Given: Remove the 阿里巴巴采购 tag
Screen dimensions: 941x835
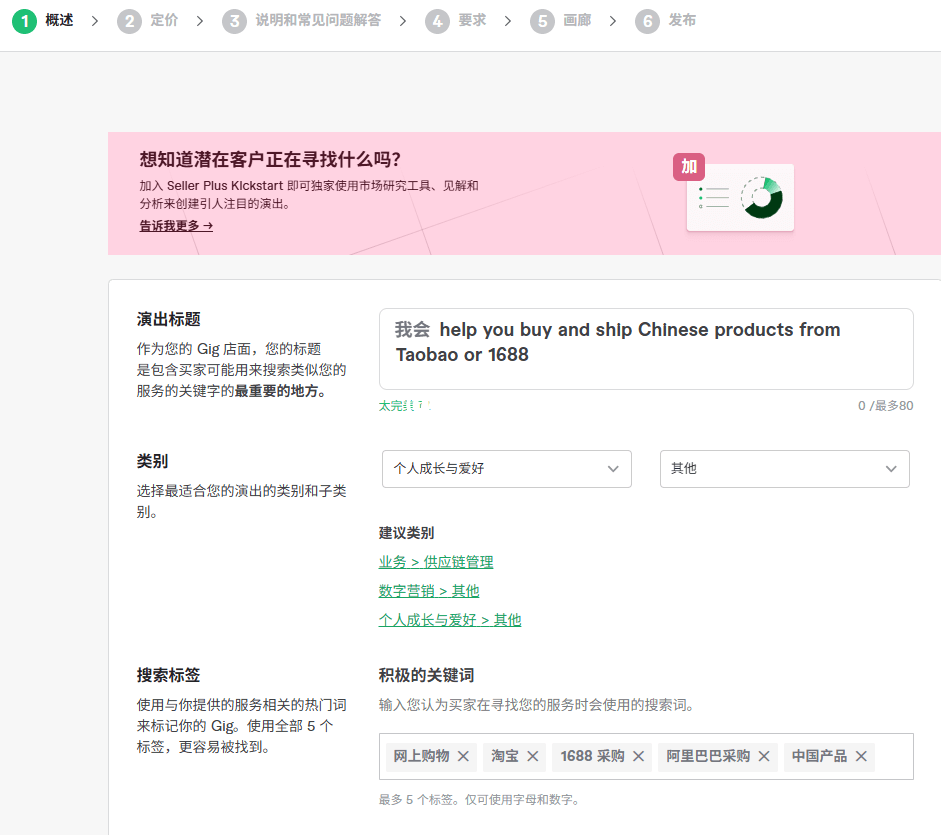Looking at the screenshot, I should click(x=763, y=757).
